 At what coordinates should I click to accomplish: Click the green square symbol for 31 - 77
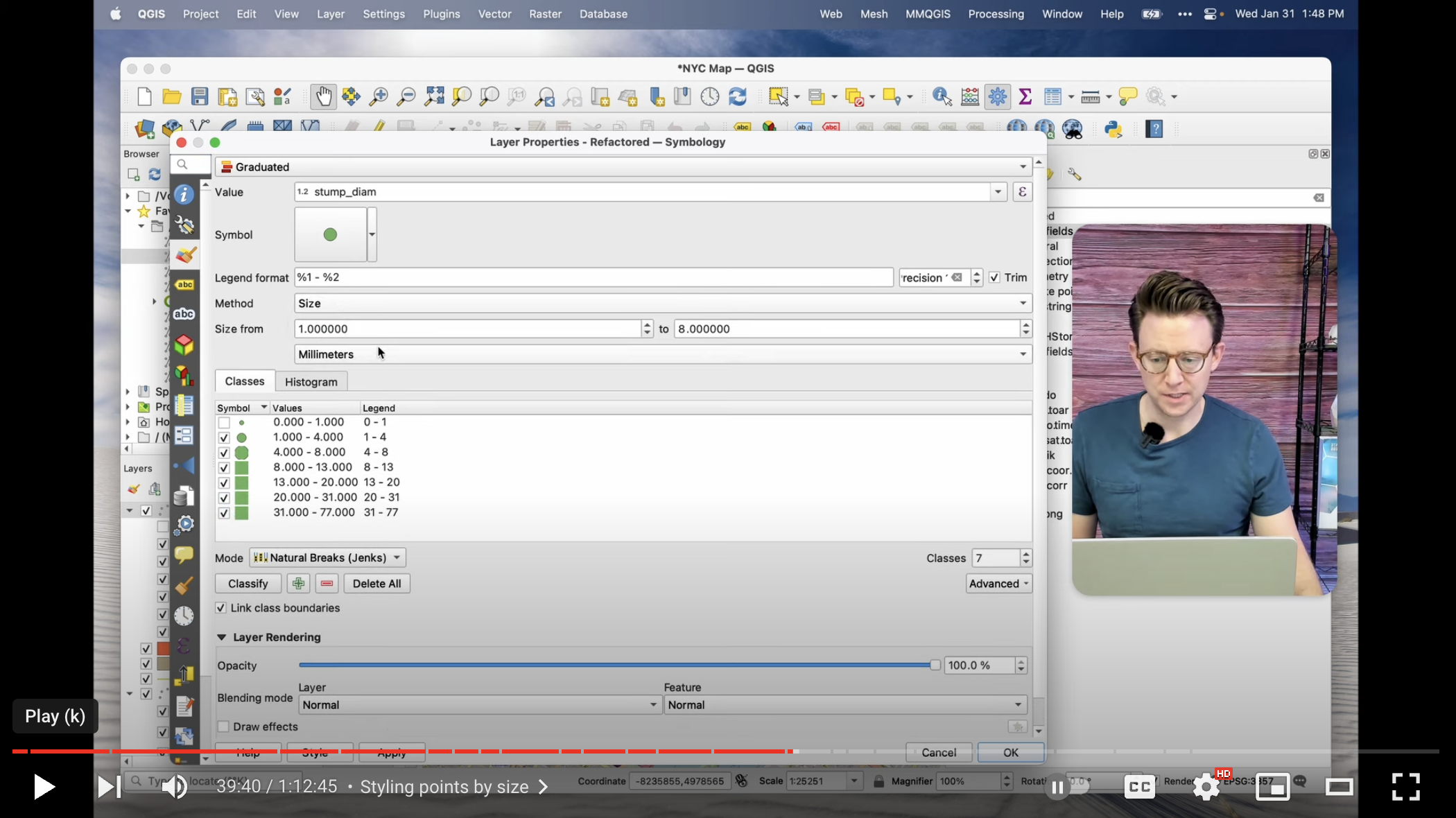point(241,514)
